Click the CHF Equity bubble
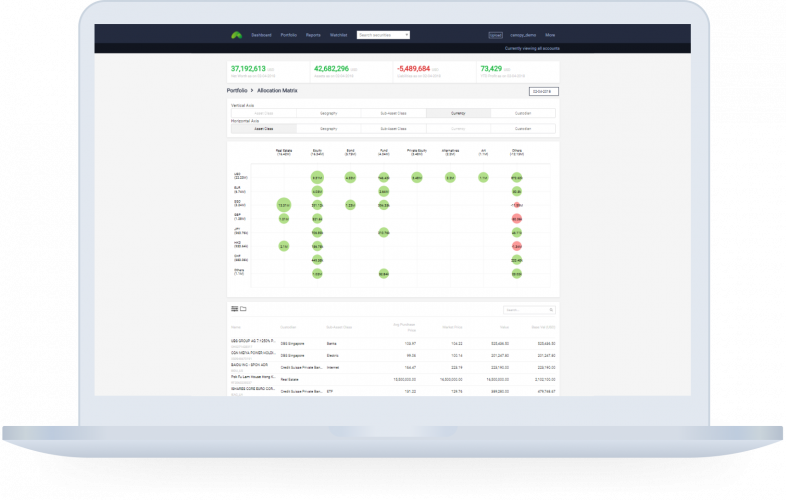This screenshot has width=786, height=500. click(317, 260)
